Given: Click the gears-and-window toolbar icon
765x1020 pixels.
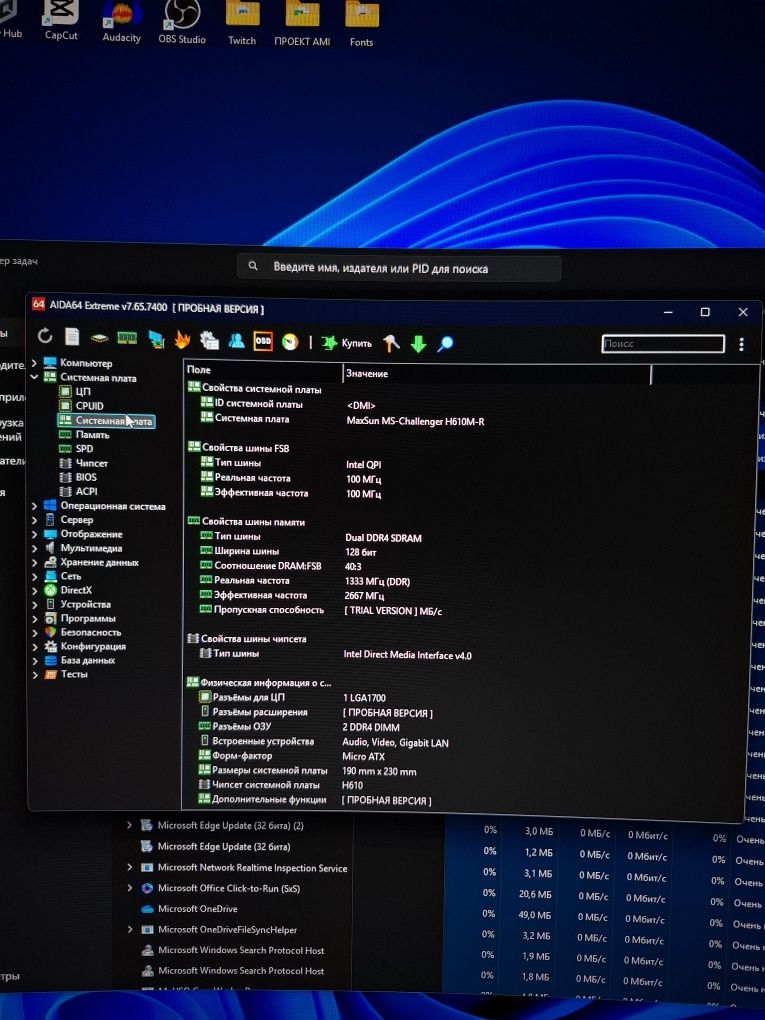Looking at the screenshot, I should click(209, 340).
